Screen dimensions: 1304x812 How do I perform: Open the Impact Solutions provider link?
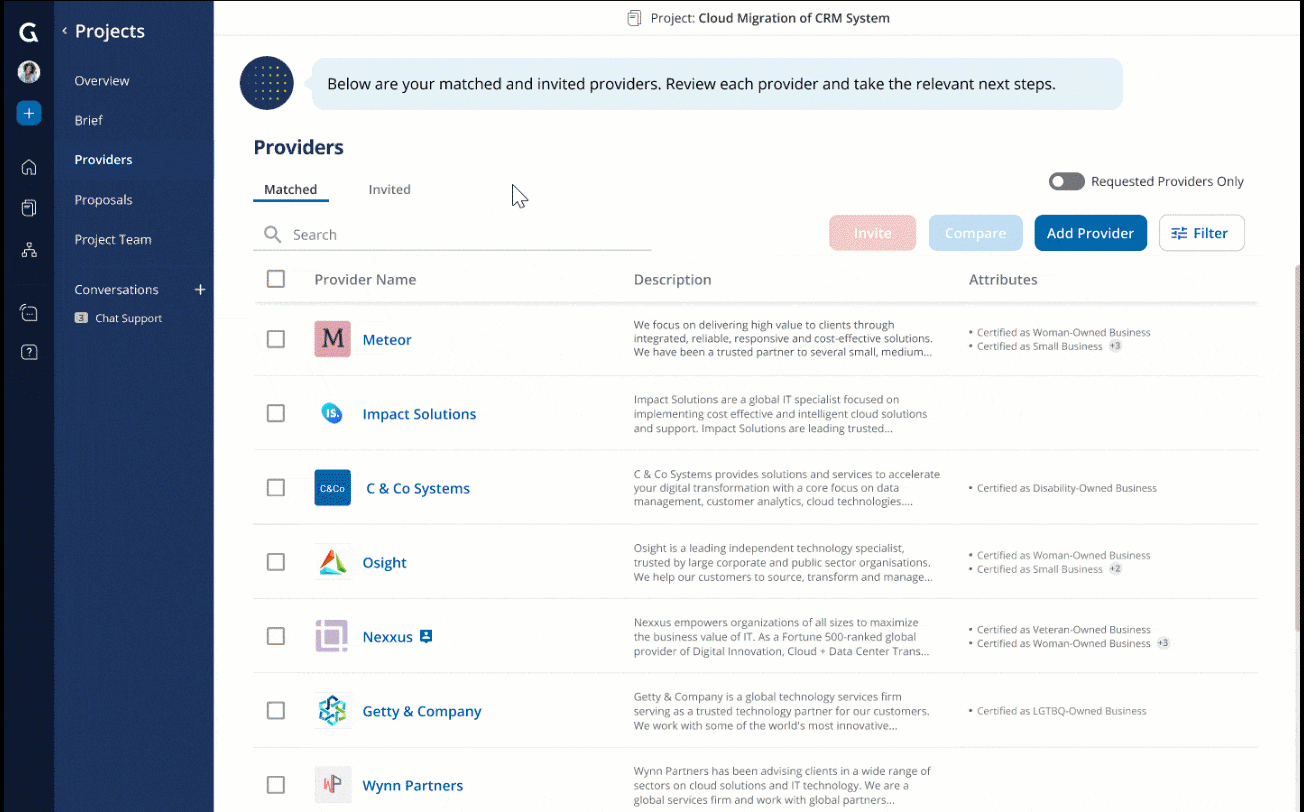[x=419, y=413]
